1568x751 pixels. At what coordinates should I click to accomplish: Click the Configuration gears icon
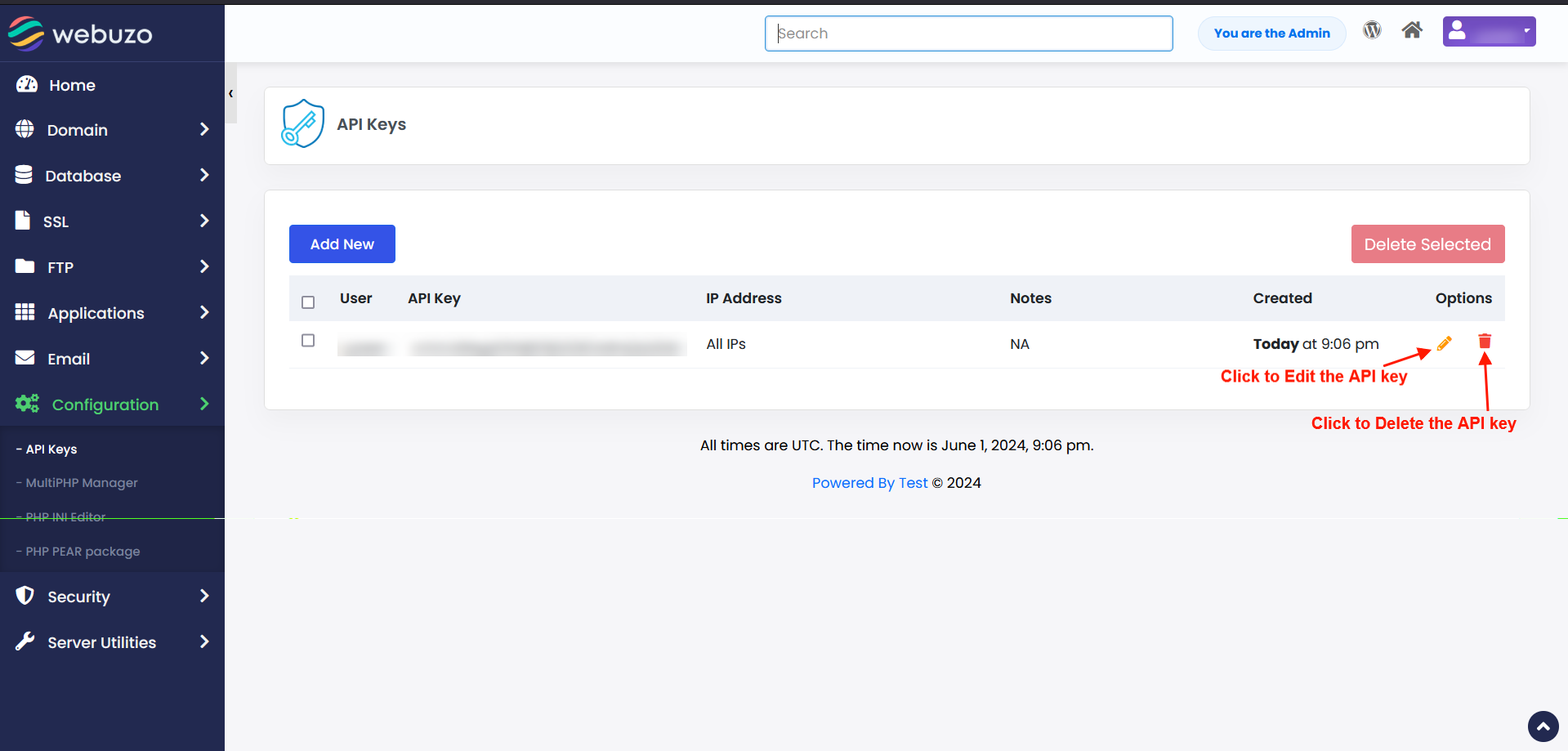pos(27,403)
